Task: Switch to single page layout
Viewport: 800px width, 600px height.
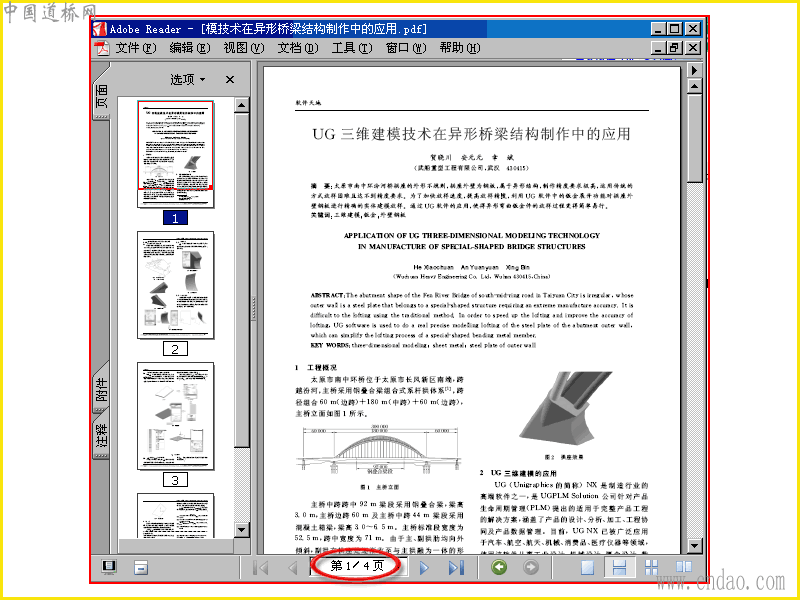Action: click(587, 567)
